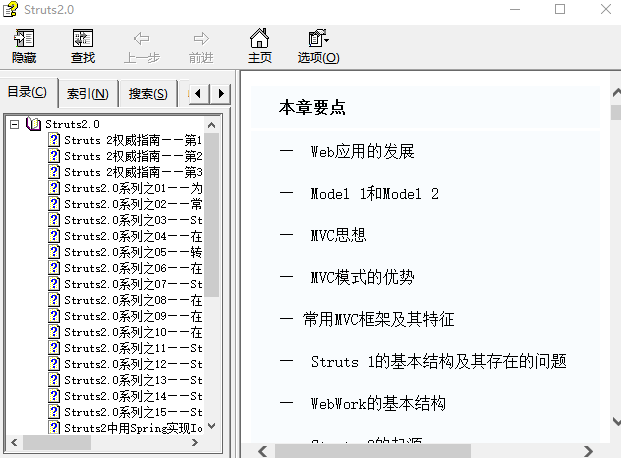The height and width of the screenshot is (458, 621).
Task: Open topic Struts2中用Spring实现Io
Action: coord(132,428)
